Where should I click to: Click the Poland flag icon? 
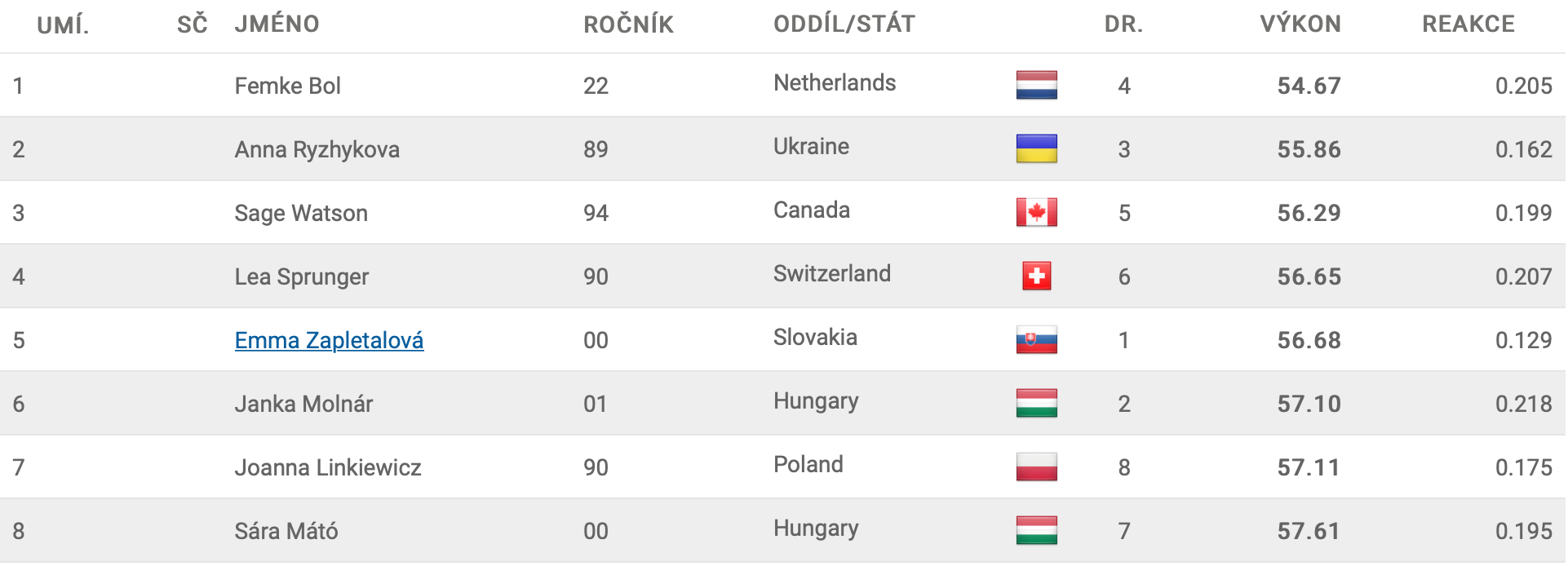coord(1036,467)
